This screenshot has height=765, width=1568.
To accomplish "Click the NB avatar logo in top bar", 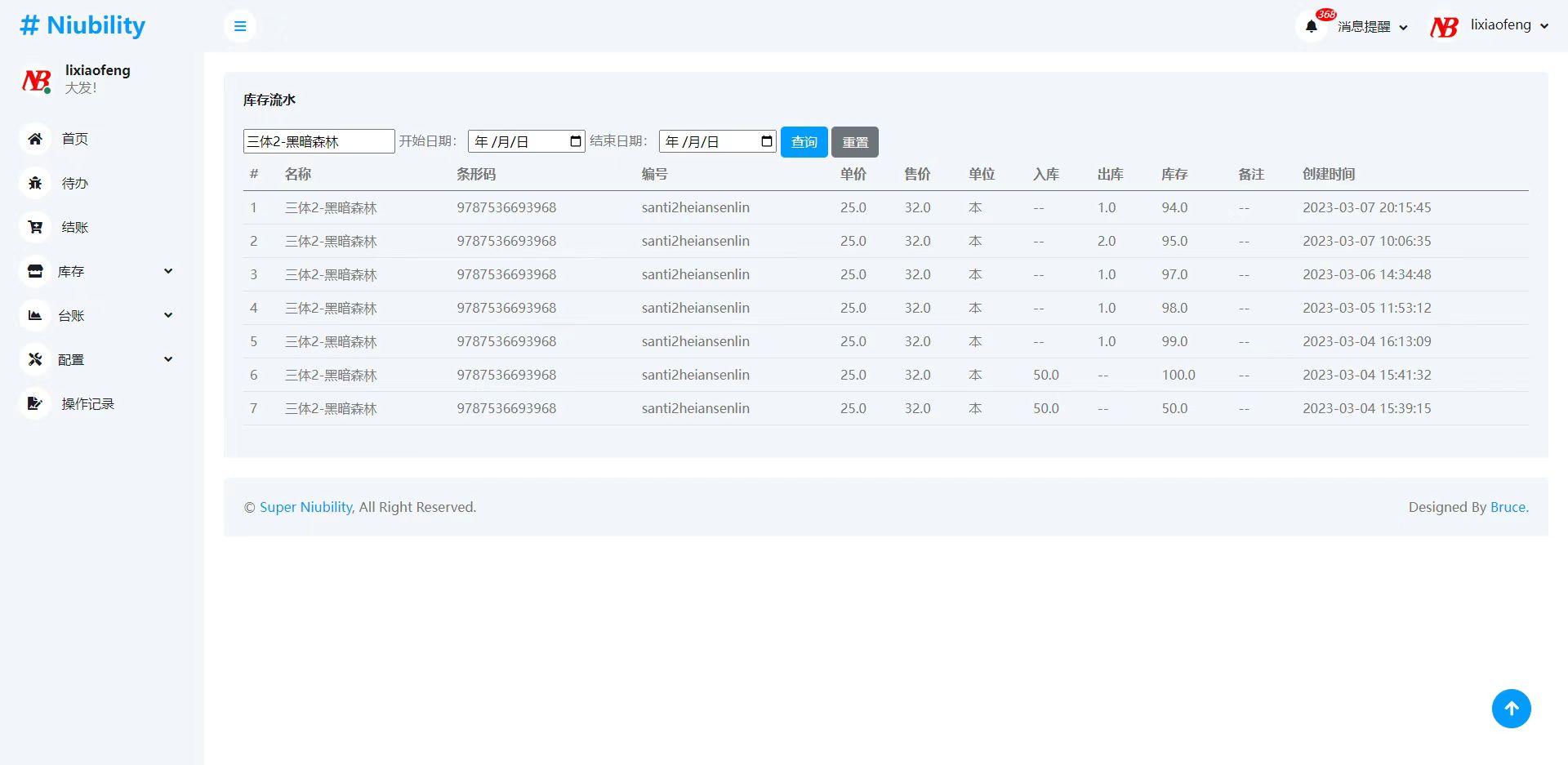I will click(x=1444, y=27).
